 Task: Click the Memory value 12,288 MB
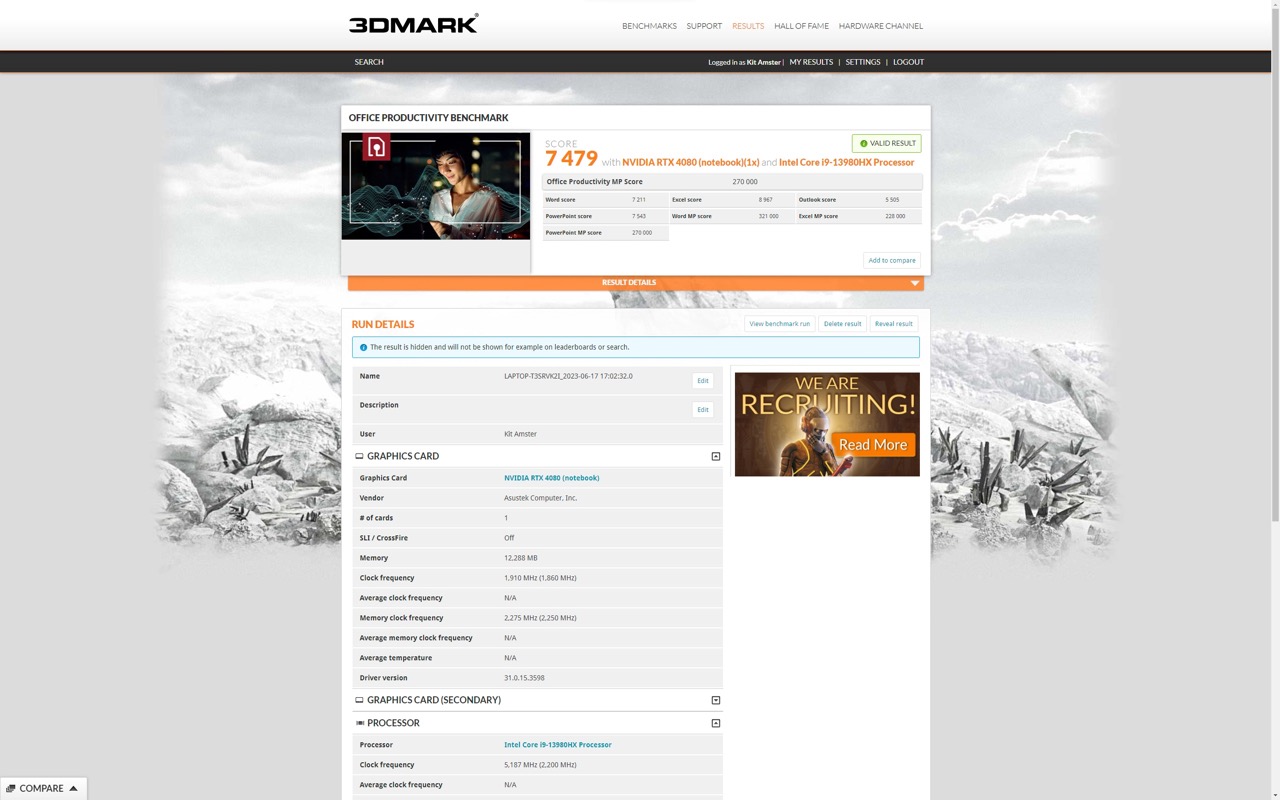pos(520,558)
